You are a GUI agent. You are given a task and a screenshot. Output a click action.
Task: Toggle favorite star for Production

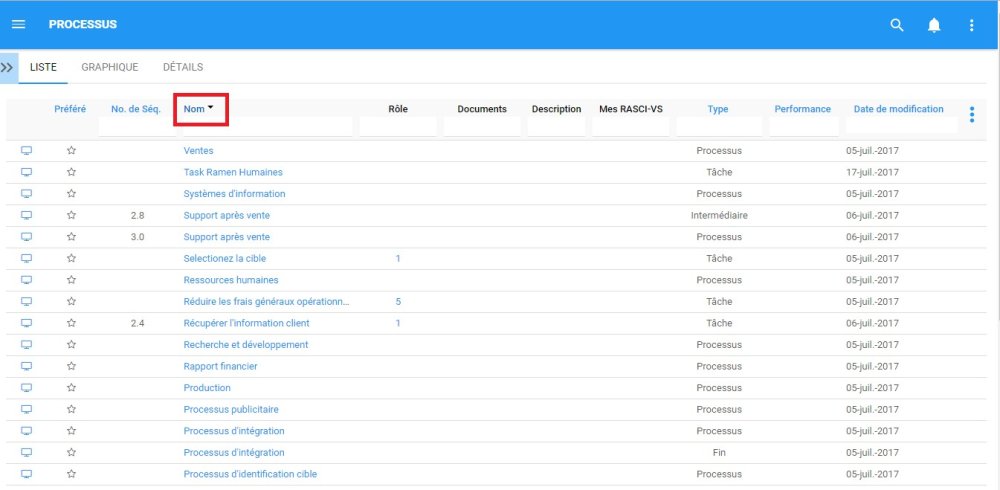point(71,387)
